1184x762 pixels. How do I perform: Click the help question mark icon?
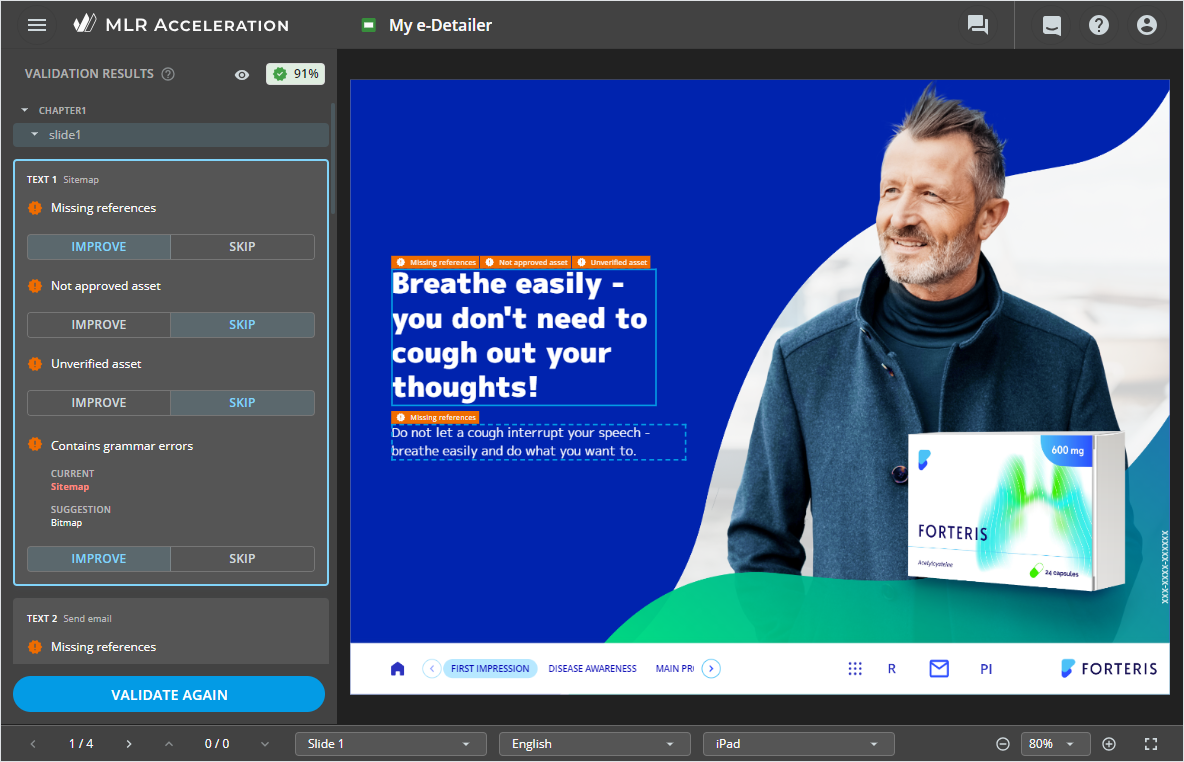1099,25
